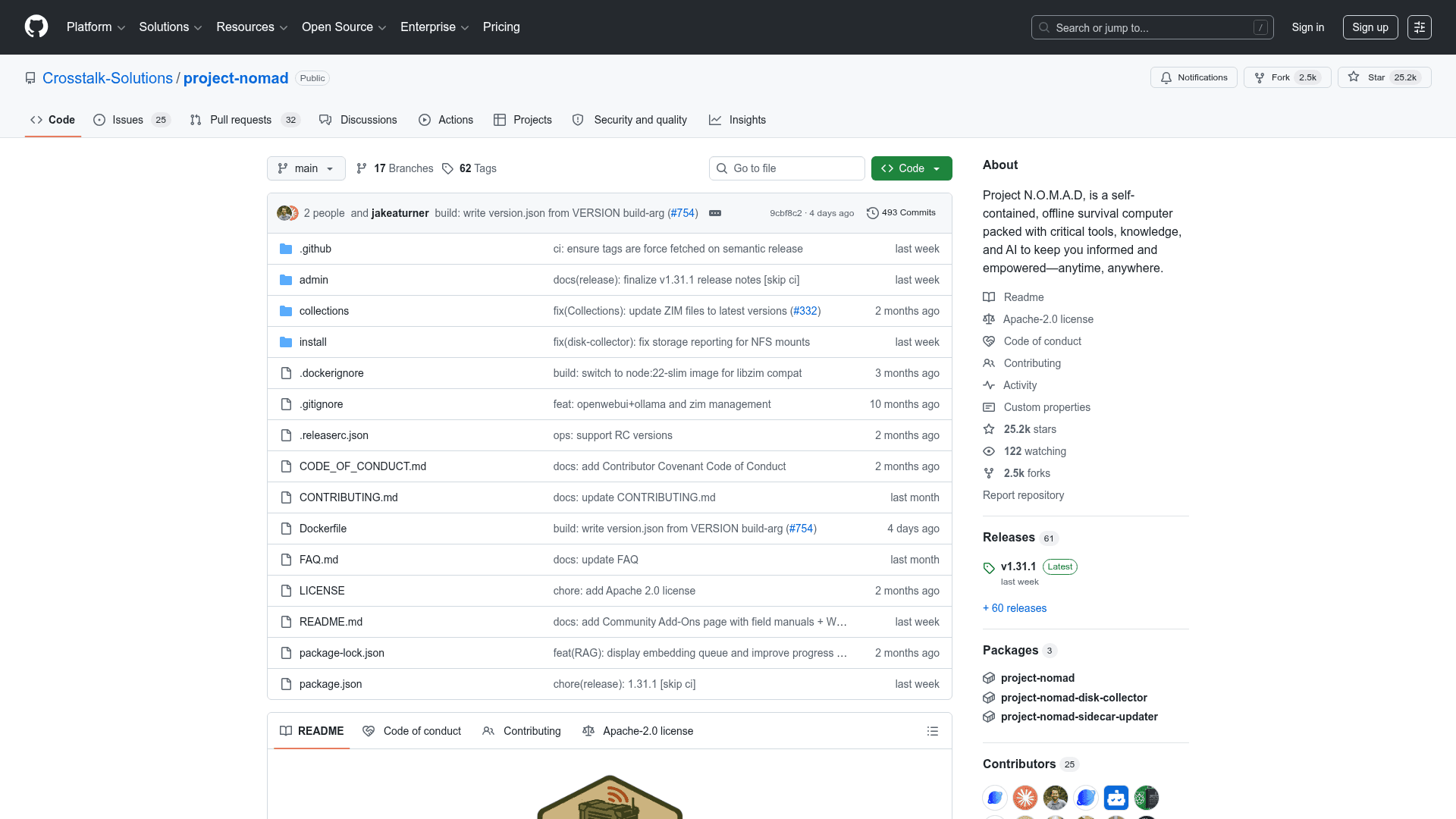1456x819 pixels.
Task: Click the Sign in link
Action: (1308, 27)
